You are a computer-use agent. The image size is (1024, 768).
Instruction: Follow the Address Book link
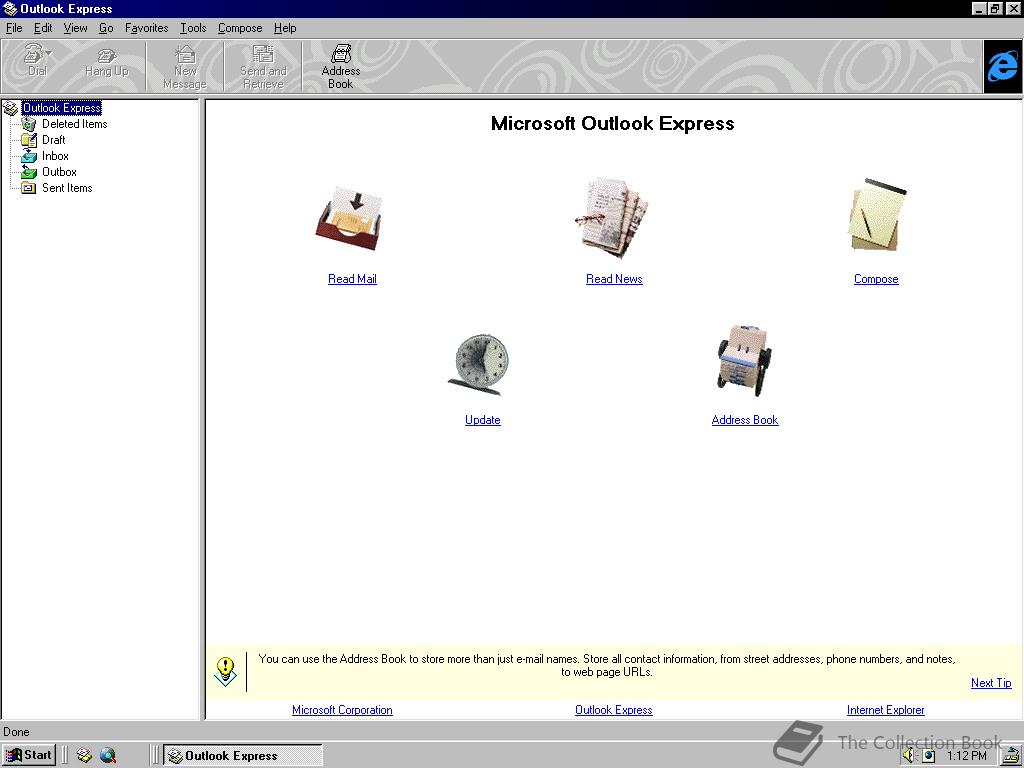744,420
